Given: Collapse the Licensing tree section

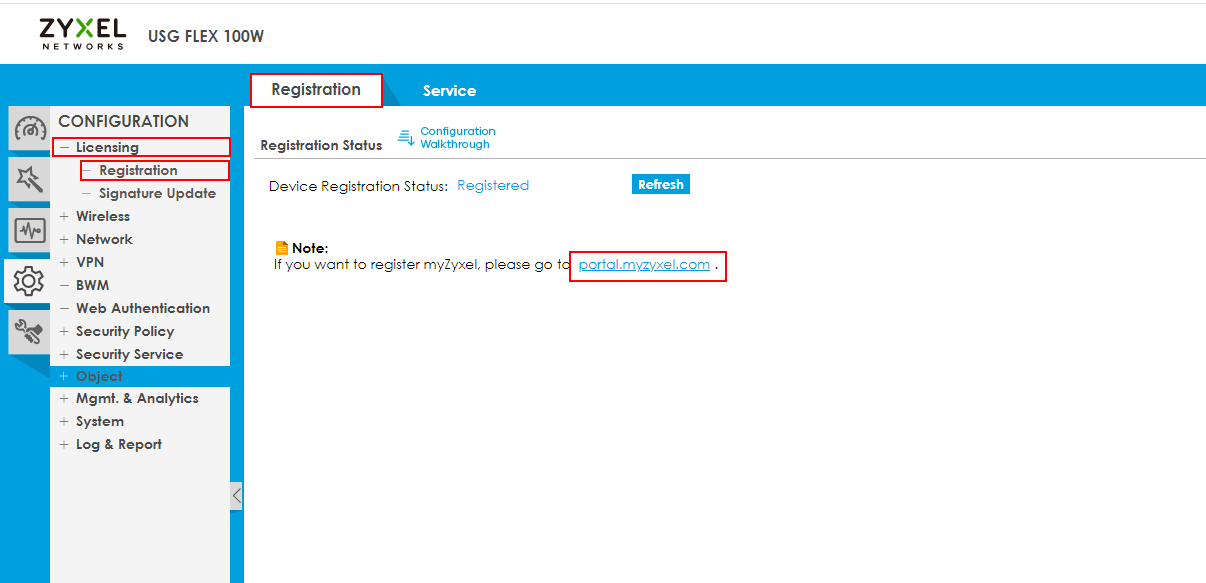Looking at the screenshot, I should pyautogui.click(x=65, y=148).
